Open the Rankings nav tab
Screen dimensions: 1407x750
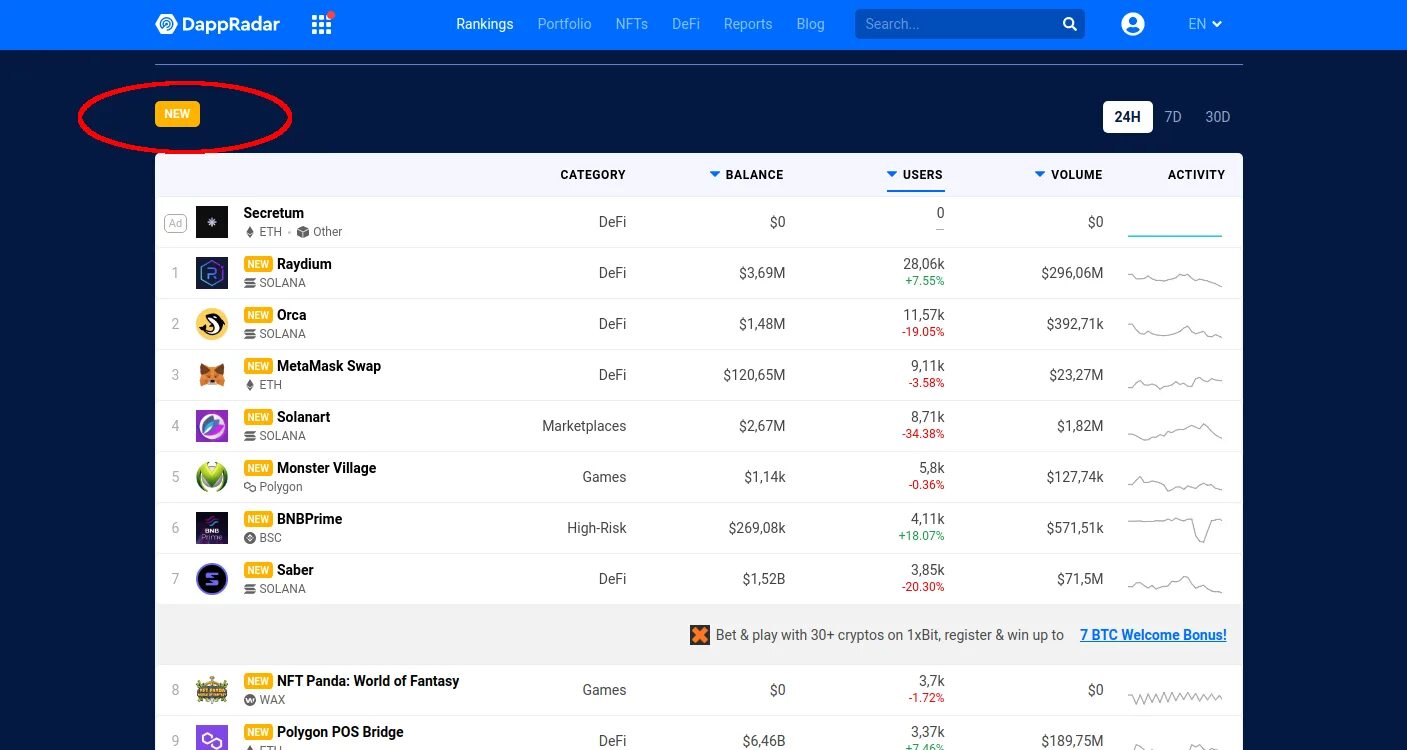(x=485, y=24)
